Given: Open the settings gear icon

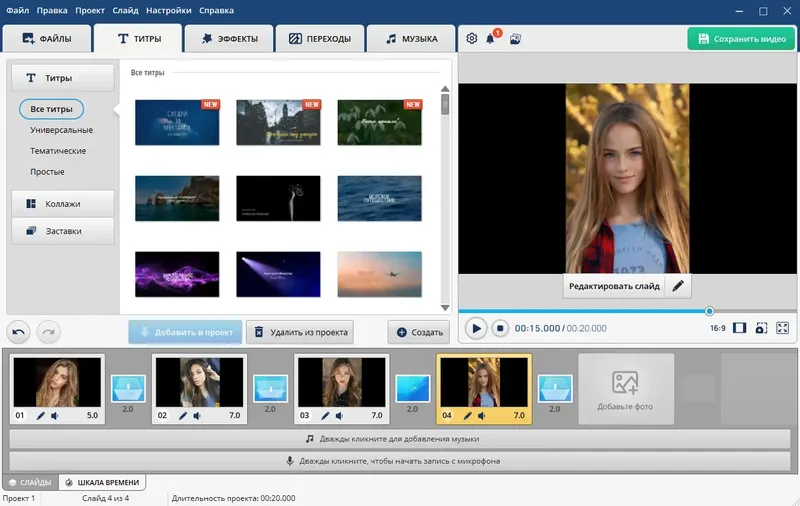Looking at the screenshot, I should (472, 39).
